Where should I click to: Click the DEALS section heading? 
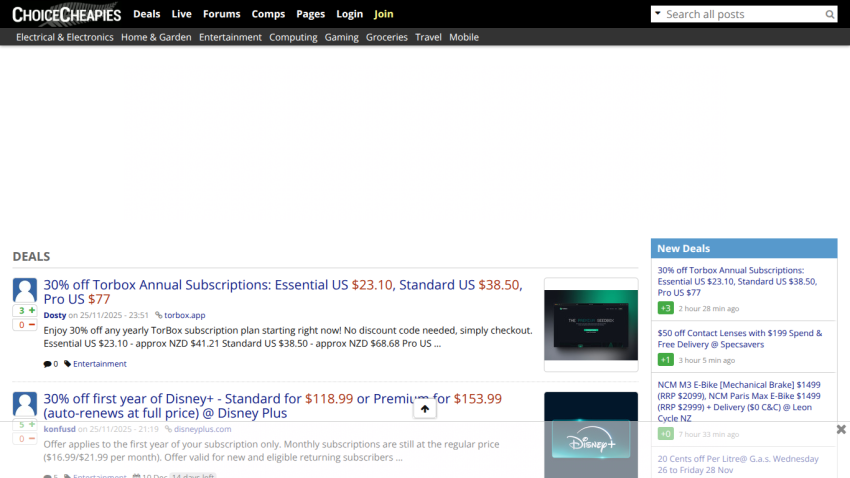[x=31, y=256]
